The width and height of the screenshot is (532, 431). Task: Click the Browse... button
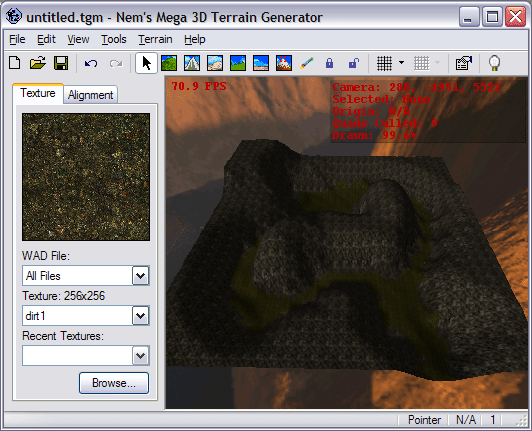(114, 383)
